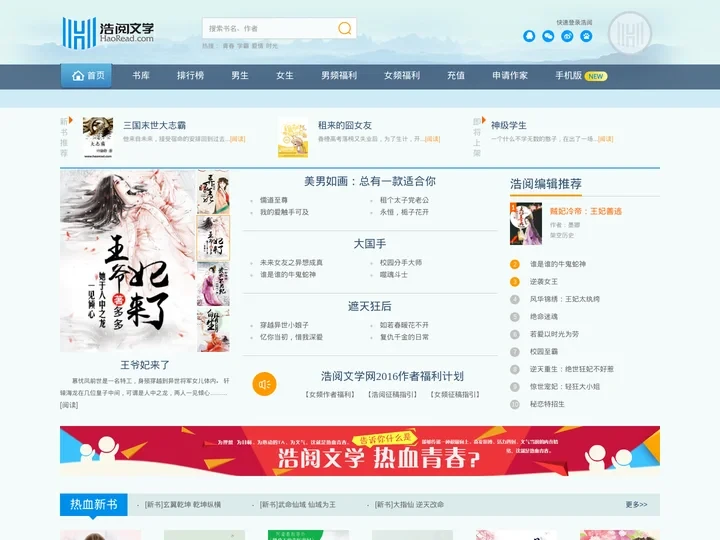
Task: Select the third pink slider cover thumbnail
Action: (213, 284)
